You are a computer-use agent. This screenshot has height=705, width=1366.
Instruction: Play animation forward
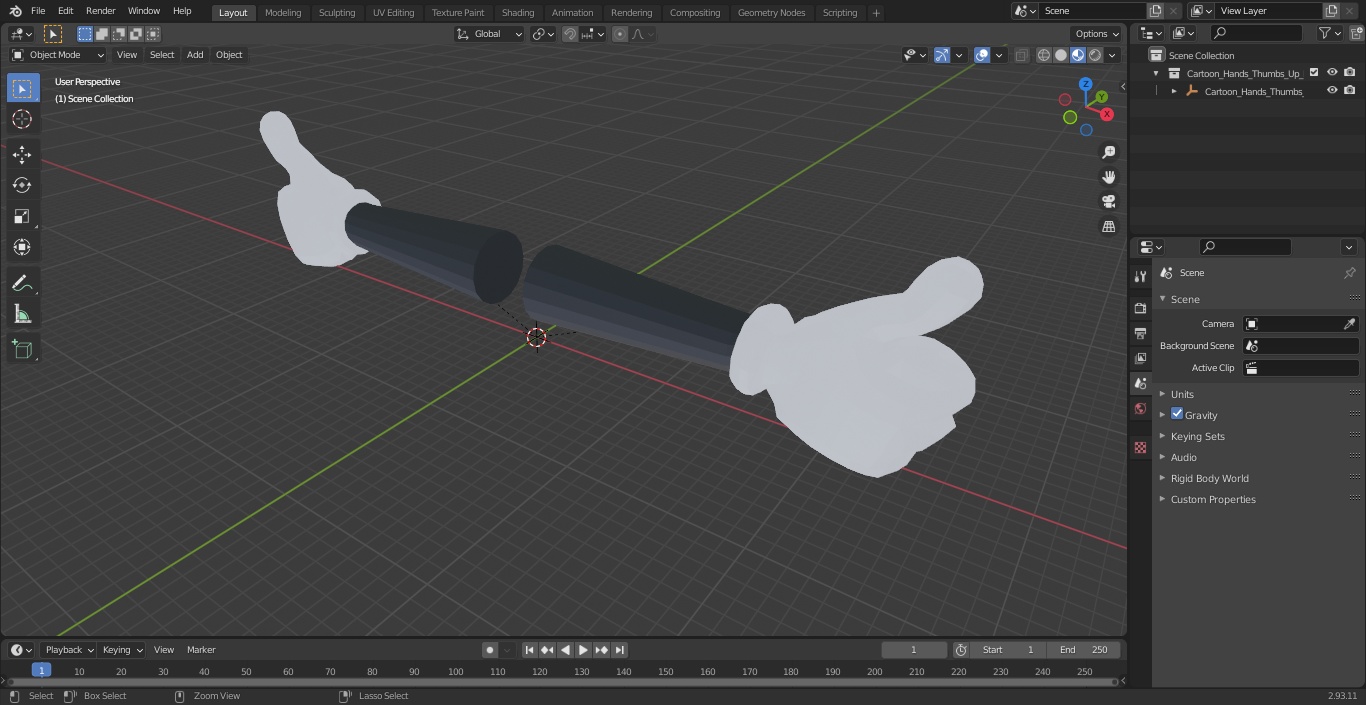pos(583,650)
